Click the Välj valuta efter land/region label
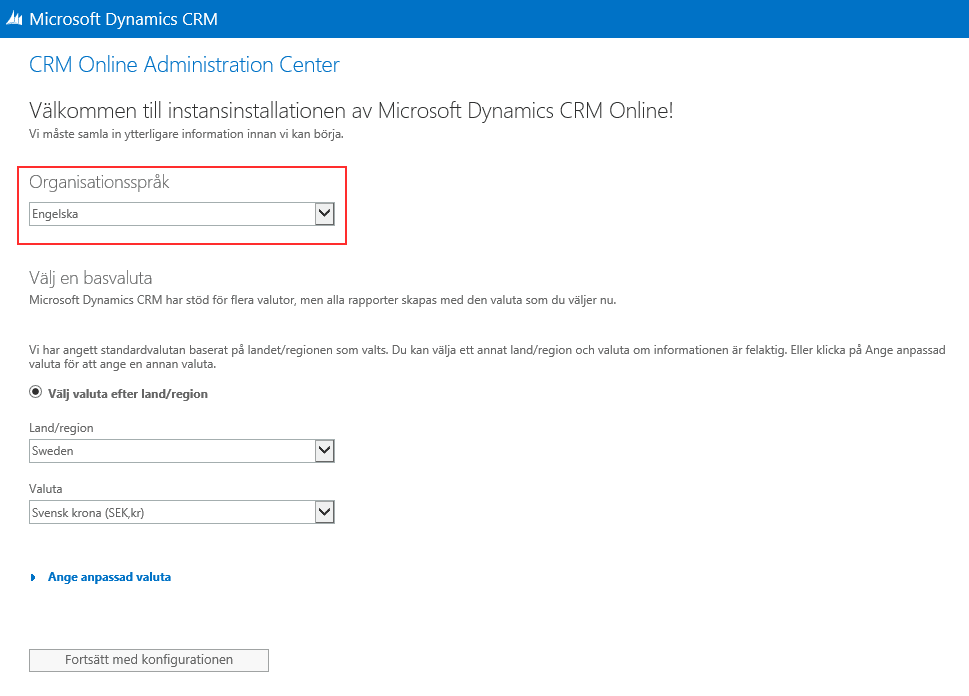Image resolution: width=969 pixels, height=696 pixels. click(128, 394)
